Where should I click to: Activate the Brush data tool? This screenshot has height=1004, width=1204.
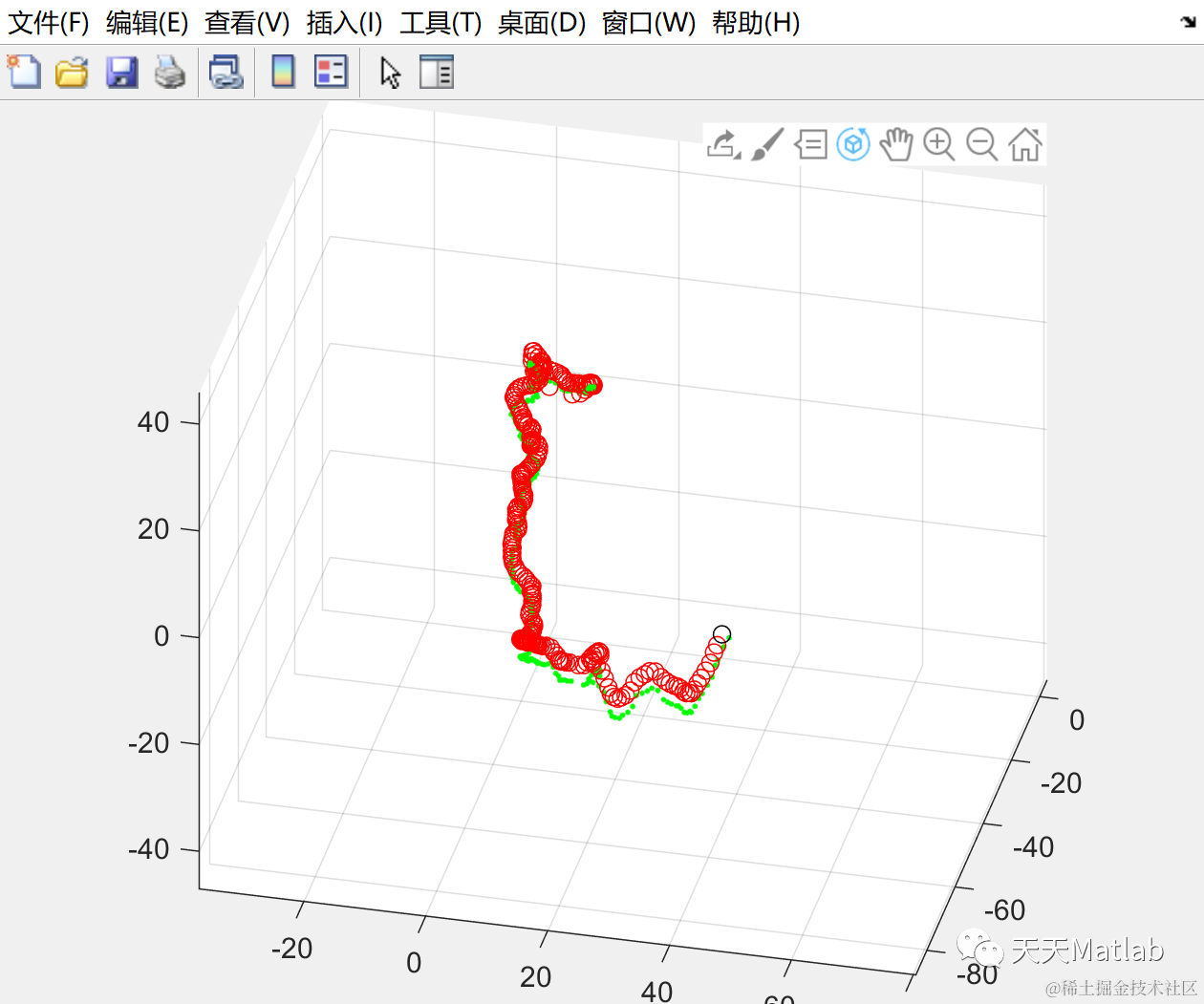coord(767,144)
